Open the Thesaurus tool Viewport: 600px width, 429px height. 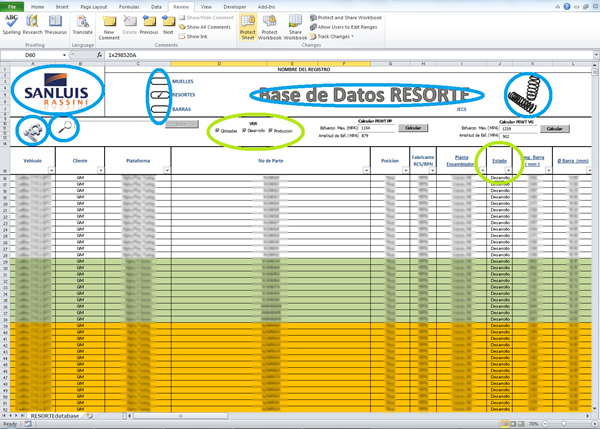(55, 25)
